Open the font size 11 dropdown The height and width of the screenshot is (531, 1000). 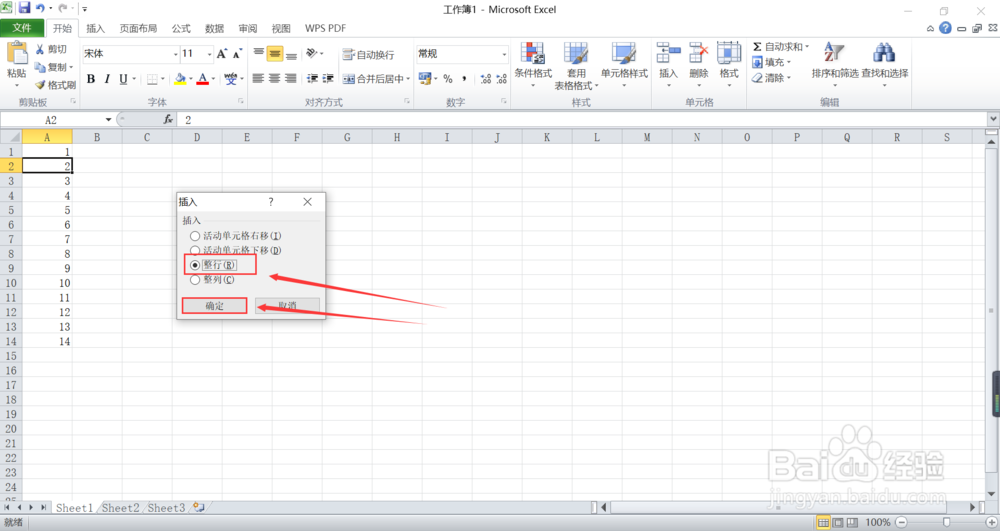(209, 54)
